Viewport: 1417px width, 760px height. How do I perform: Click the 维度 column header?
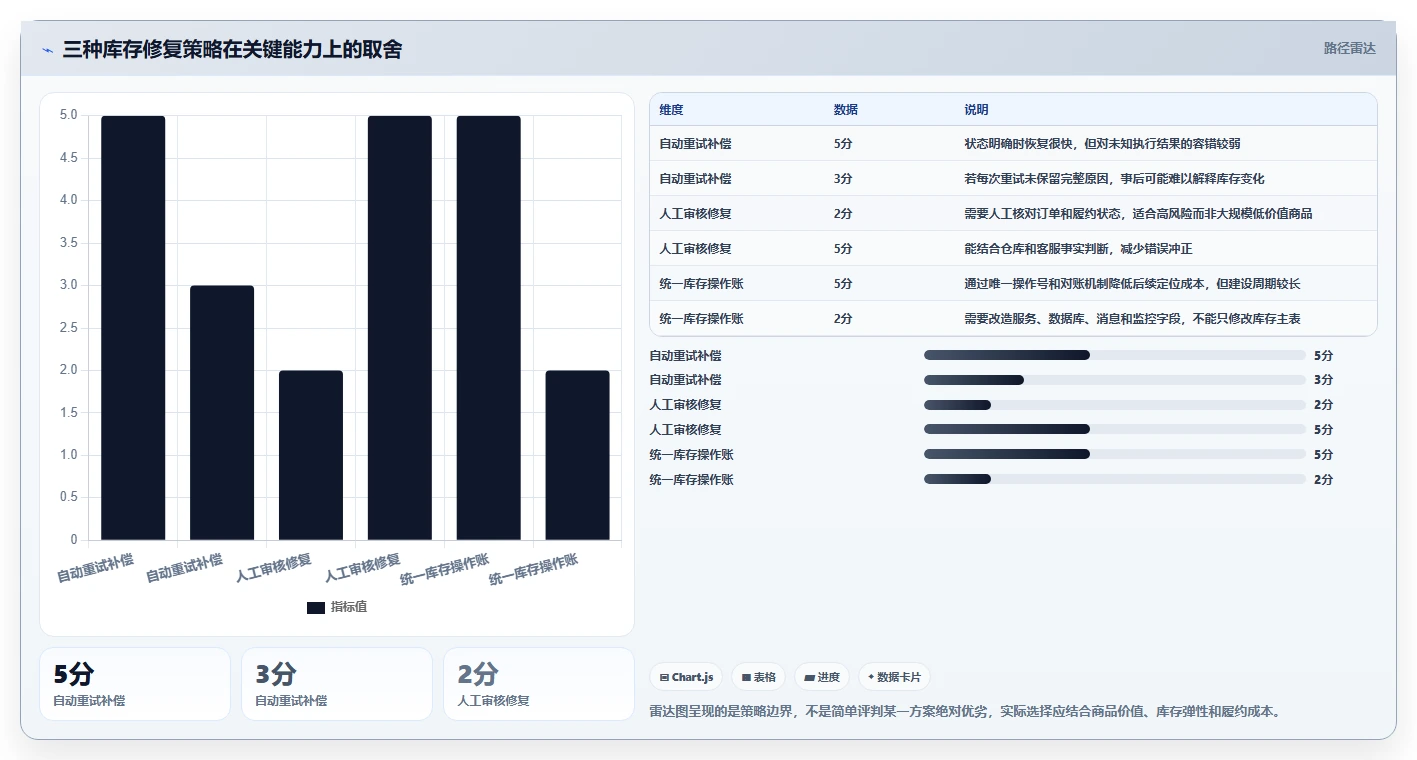(671, 110)
